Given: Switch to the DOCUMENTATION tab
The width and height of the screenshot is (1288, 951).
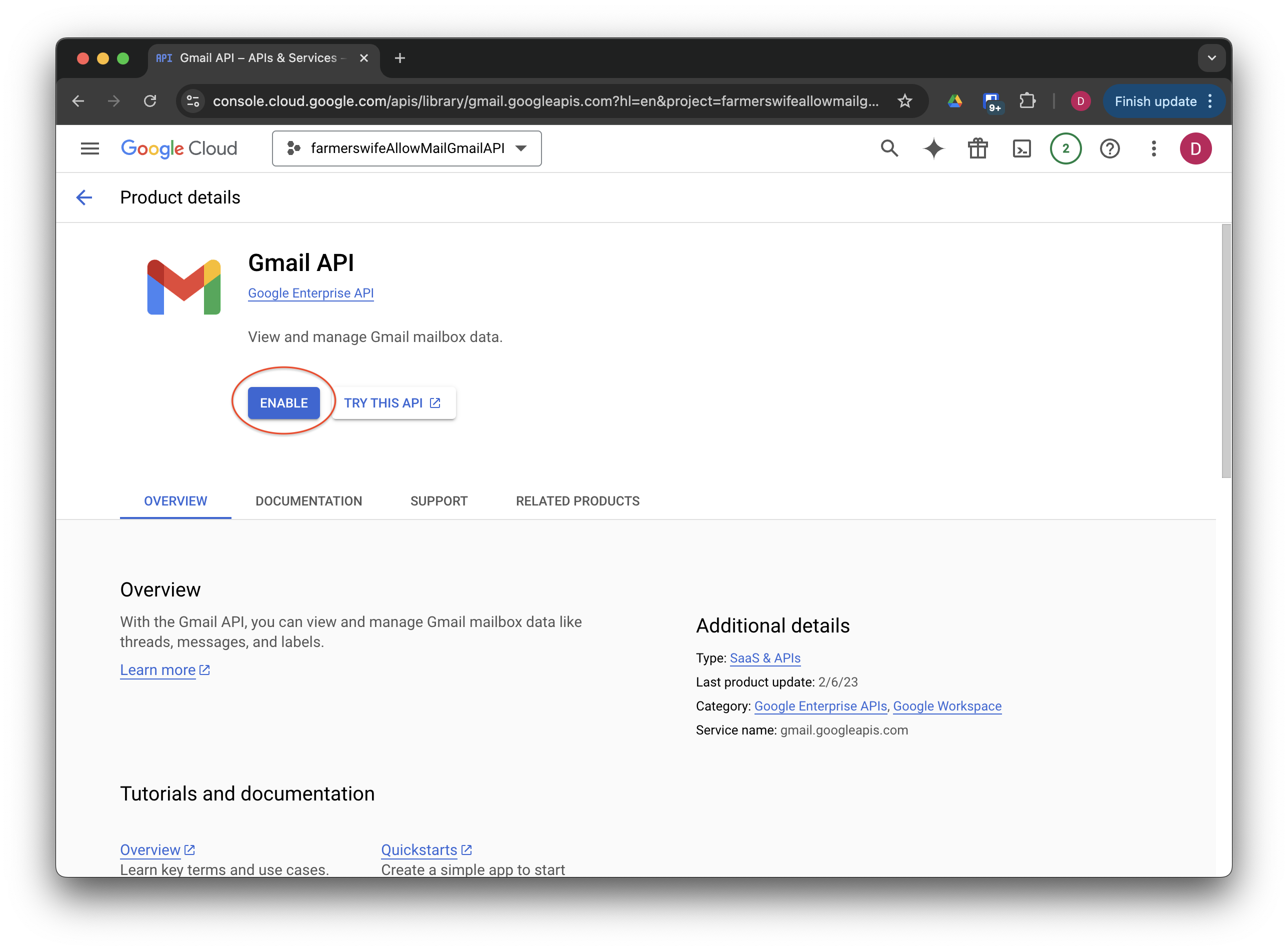Looking at the screenshot, I should (308, 501).
